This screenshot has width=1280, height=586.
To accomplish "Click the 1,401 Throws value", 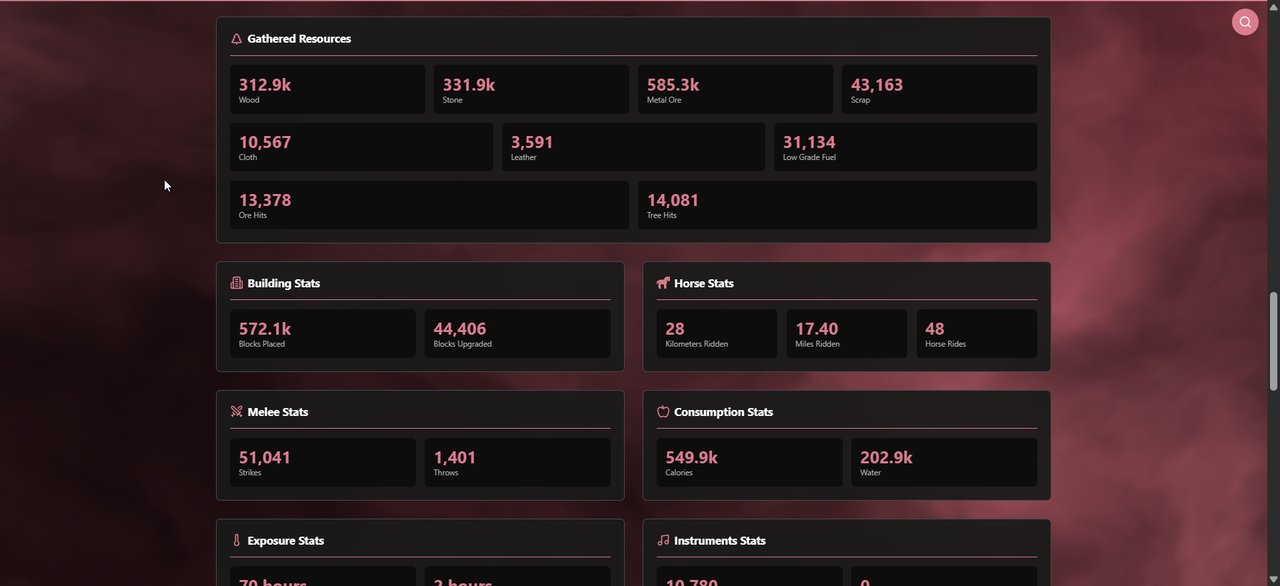I will [455, 458].
